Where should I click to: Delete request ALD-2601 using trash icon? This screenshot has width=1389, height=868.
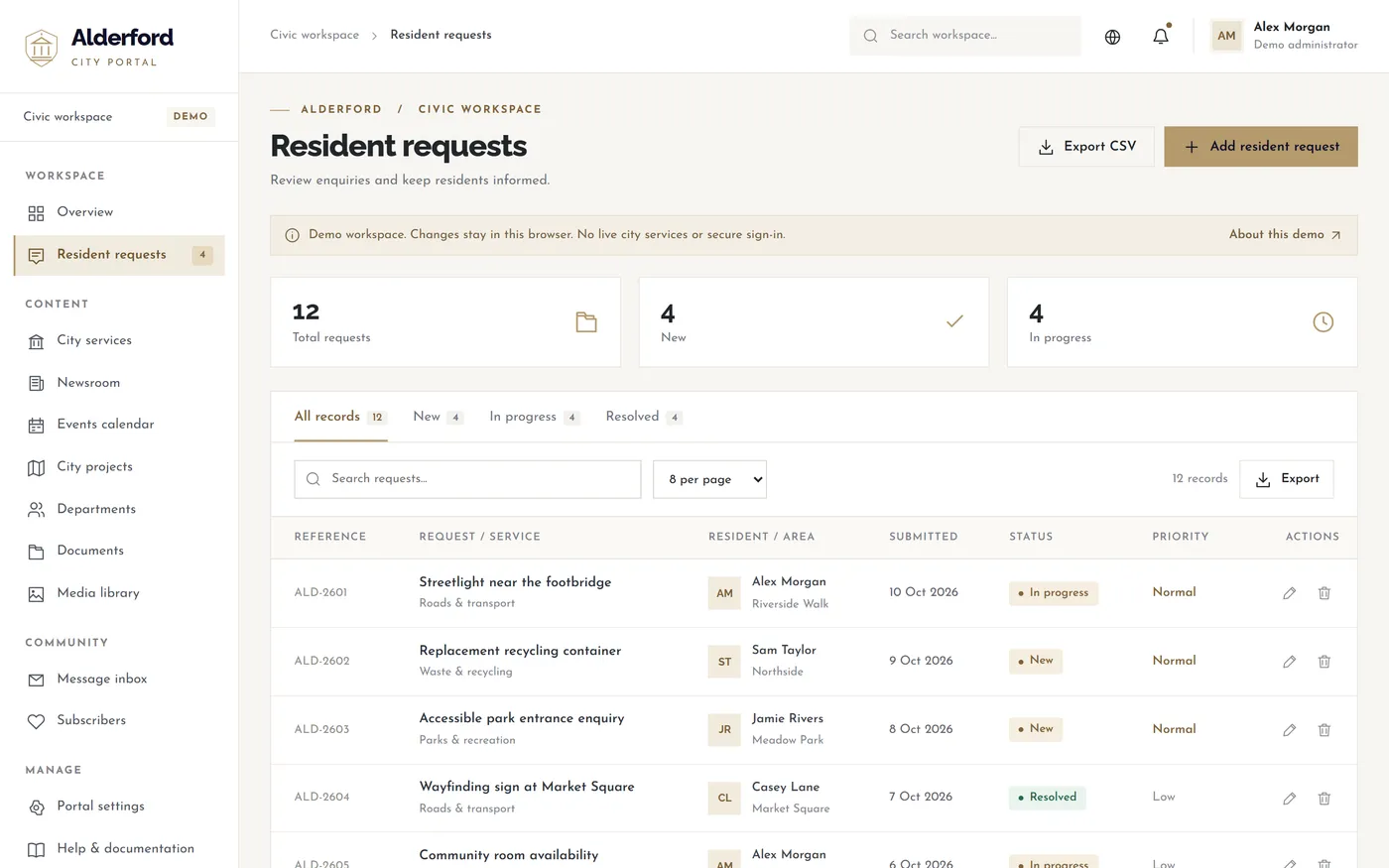(x=1324, y=593)
